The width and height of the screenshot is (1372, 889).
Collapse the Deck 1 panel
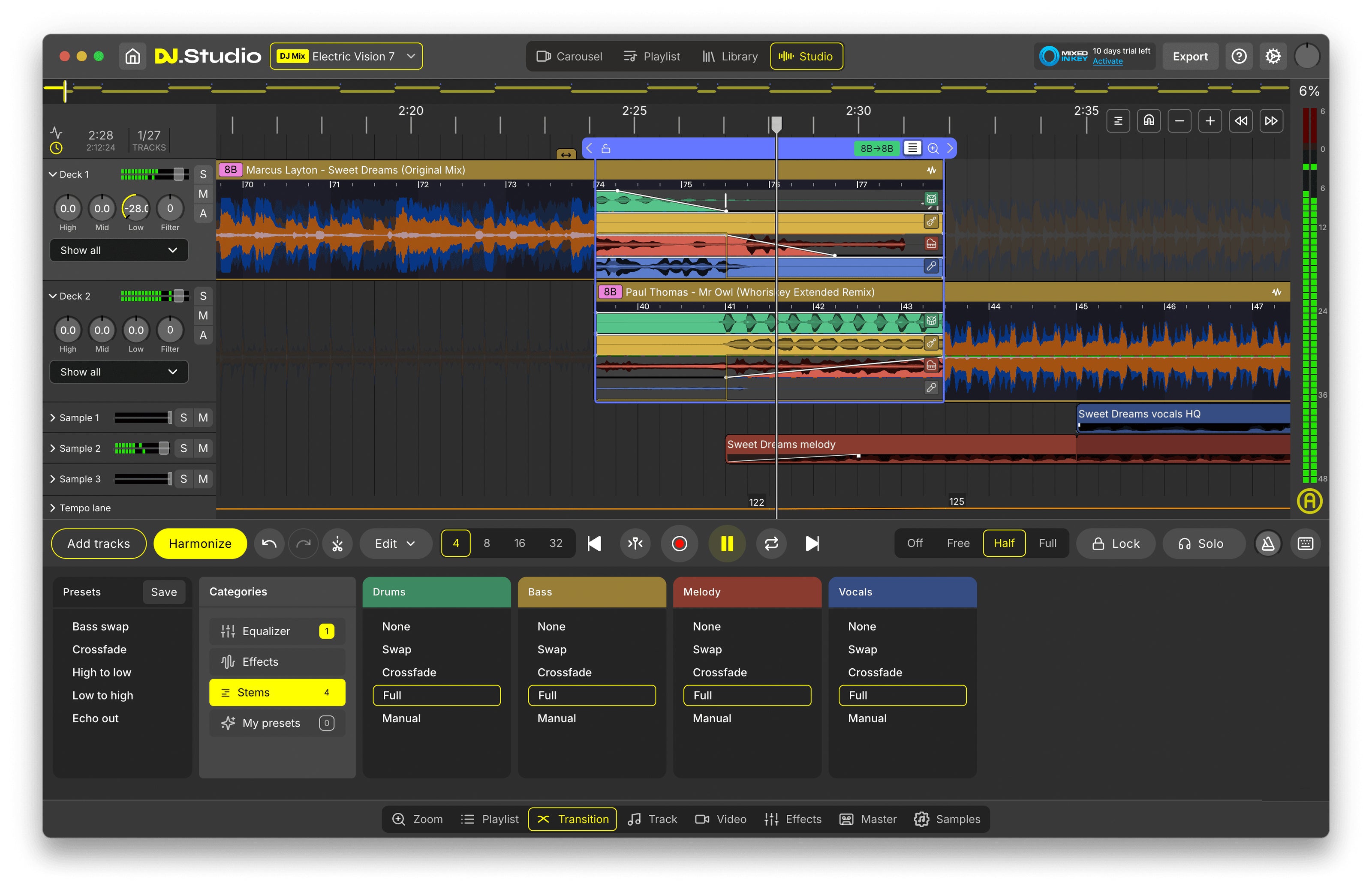point(52,174)
